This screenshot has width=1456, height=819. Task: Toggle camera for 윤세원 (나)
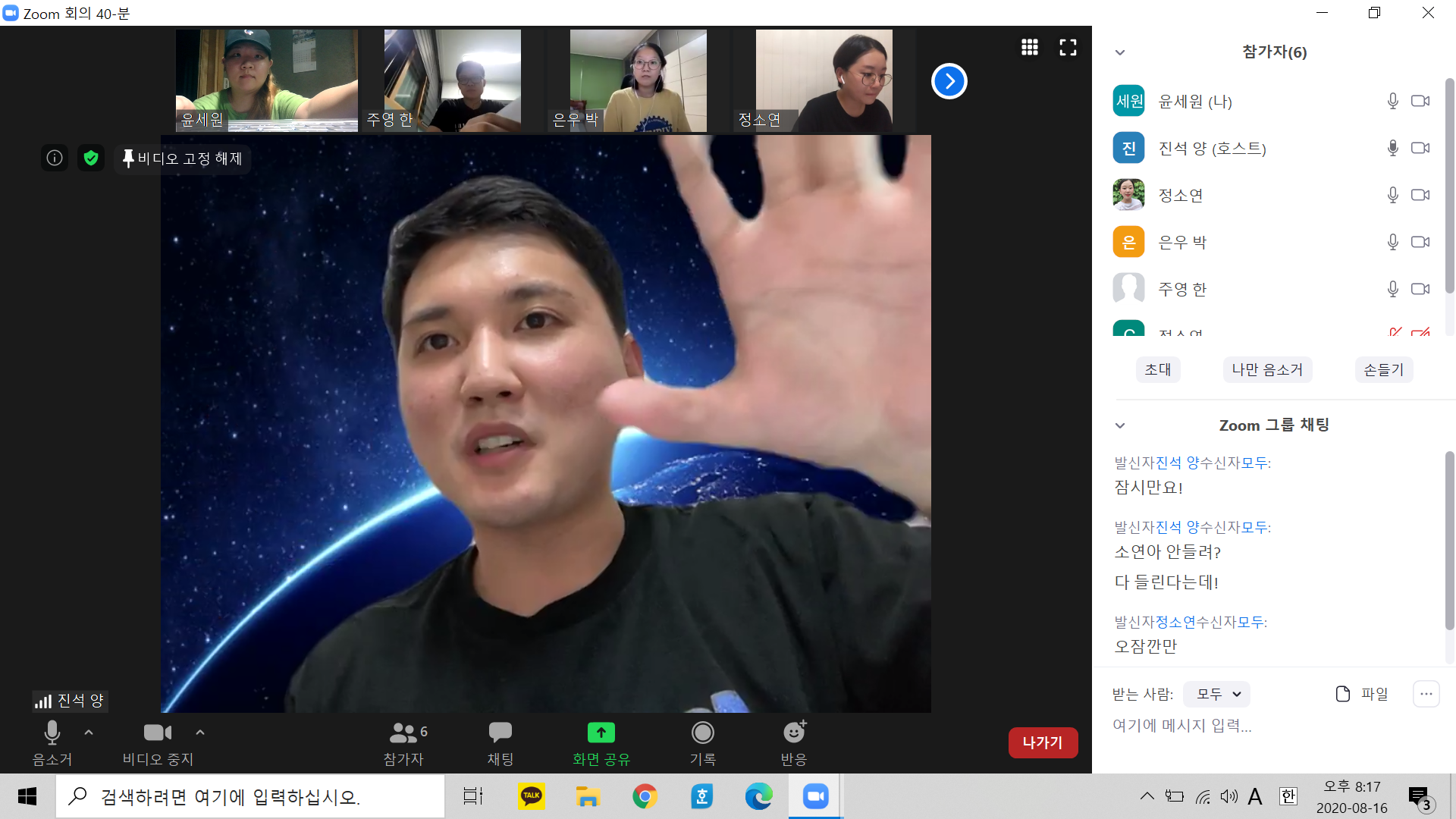(1420, 101)
